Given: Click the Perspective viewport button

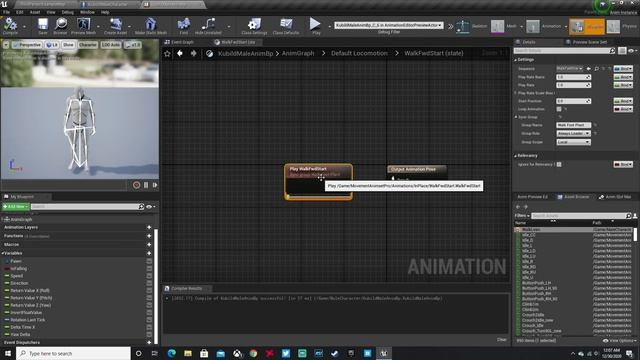Looking at the screenshot, I should coord(27,45).
